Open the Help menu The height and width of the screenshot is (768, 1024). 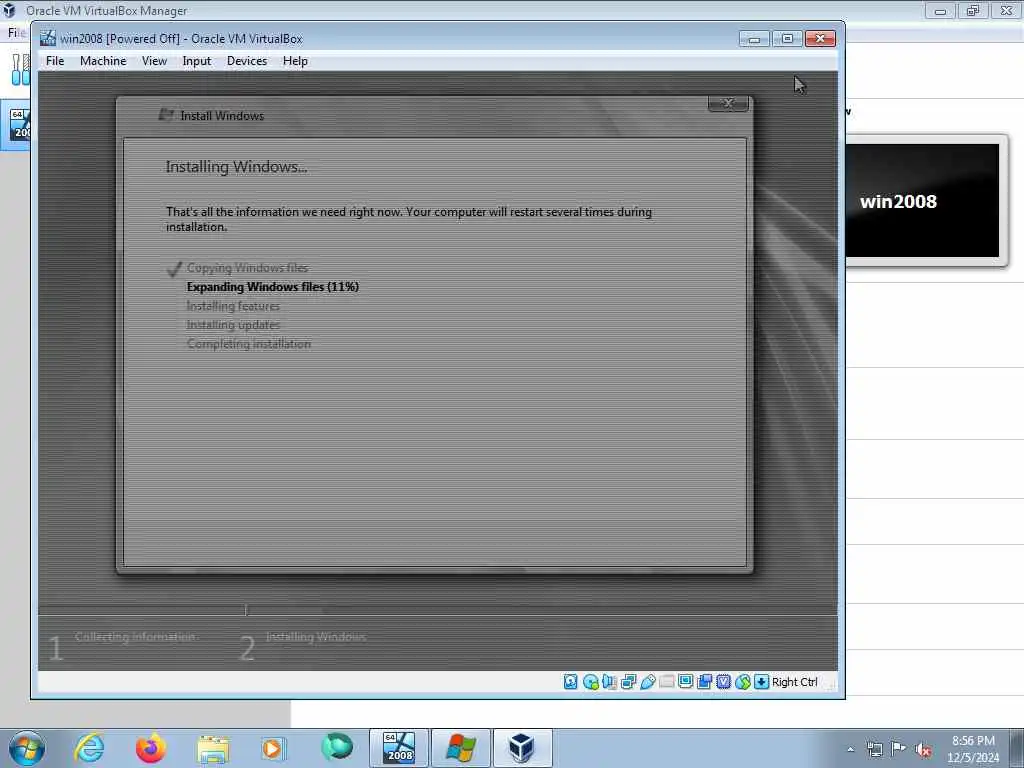(295, 61)
